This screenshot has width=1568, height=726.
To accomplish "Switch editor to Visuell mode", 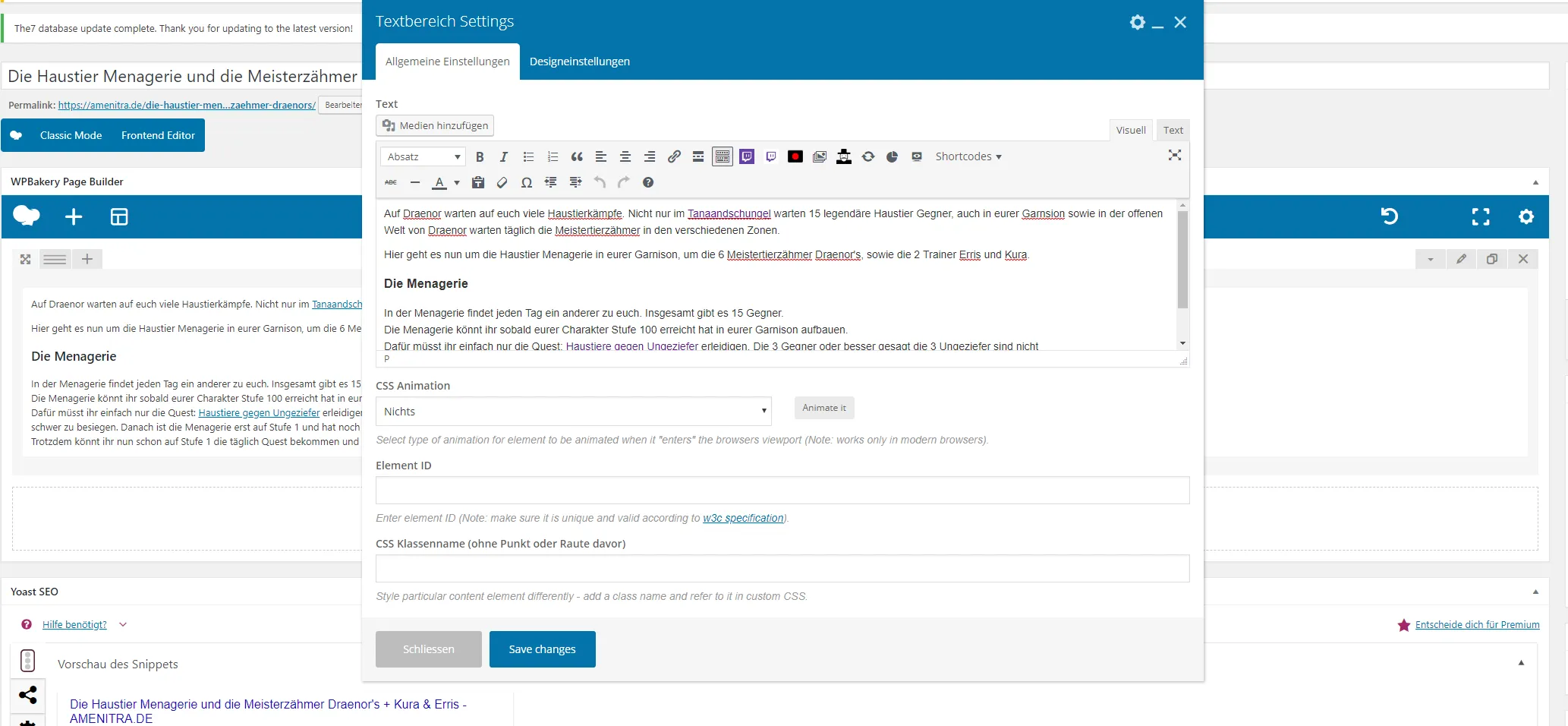I will (1131, 130).
